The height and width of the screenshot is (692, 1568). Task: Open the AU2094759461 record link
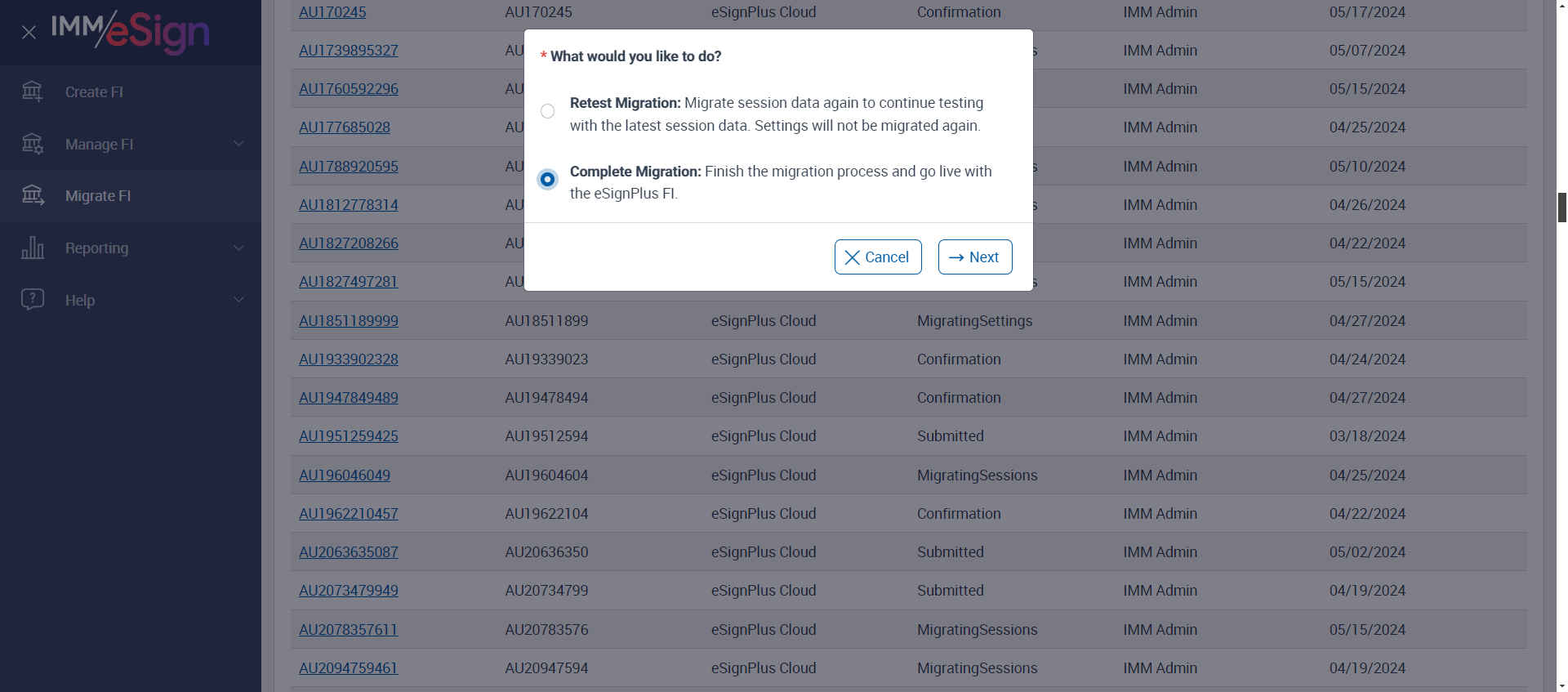(x=349, y=668)
